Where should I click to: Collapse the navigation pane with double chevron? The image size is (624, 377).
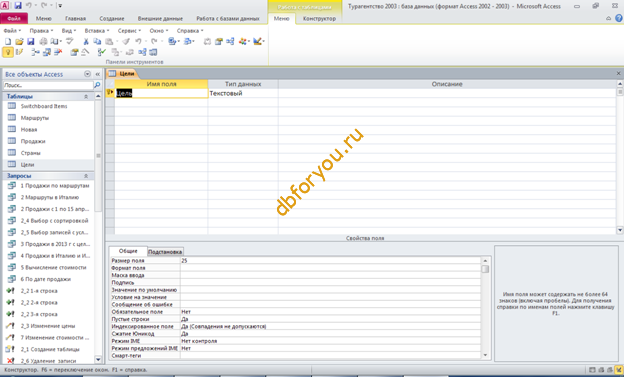tap(98, 74)
